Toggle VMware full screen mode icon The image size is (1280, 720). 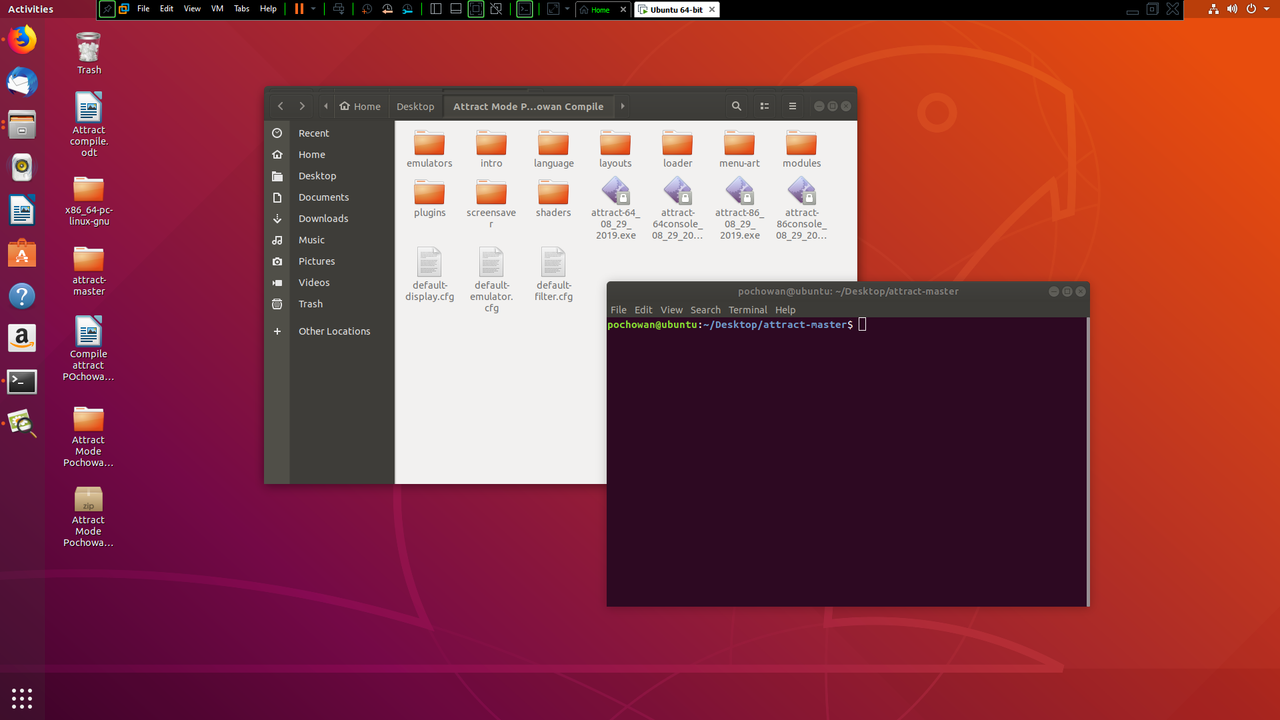pyautogui.click(x=476, y=9)
